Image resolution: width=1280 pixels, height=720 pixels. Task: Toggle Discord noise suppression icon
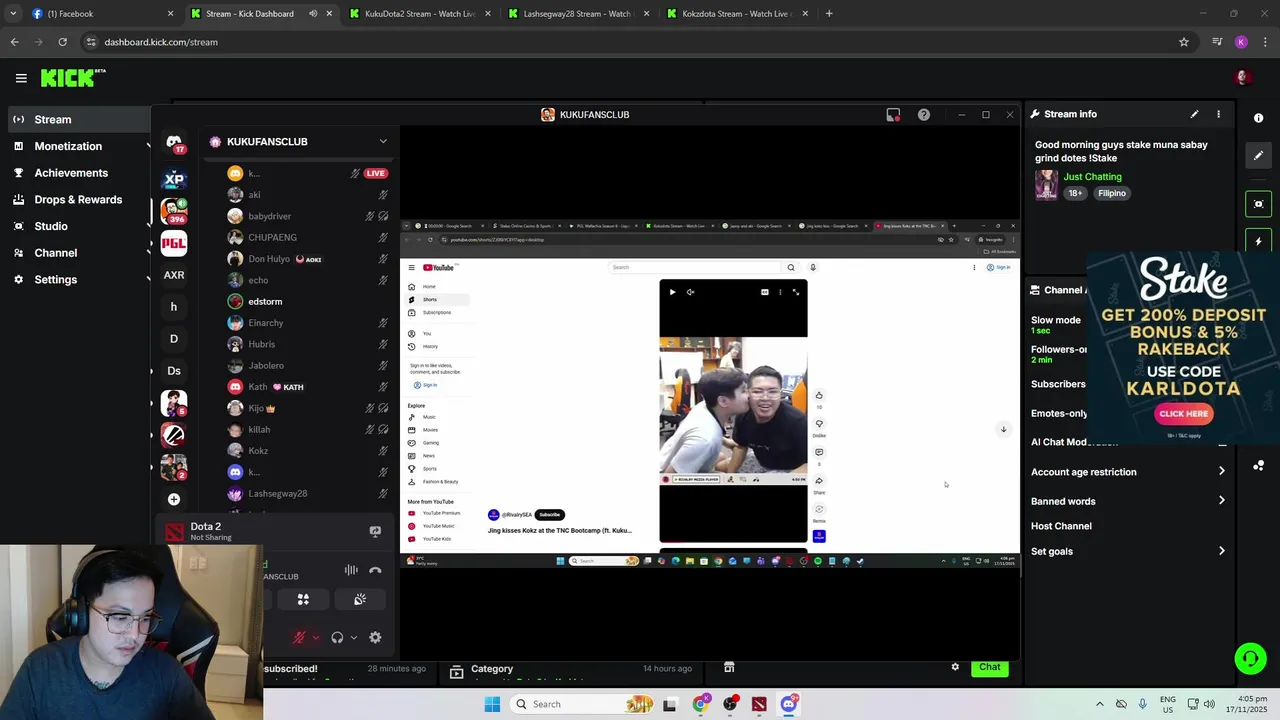pyautogui.click(x=351, y=570)
